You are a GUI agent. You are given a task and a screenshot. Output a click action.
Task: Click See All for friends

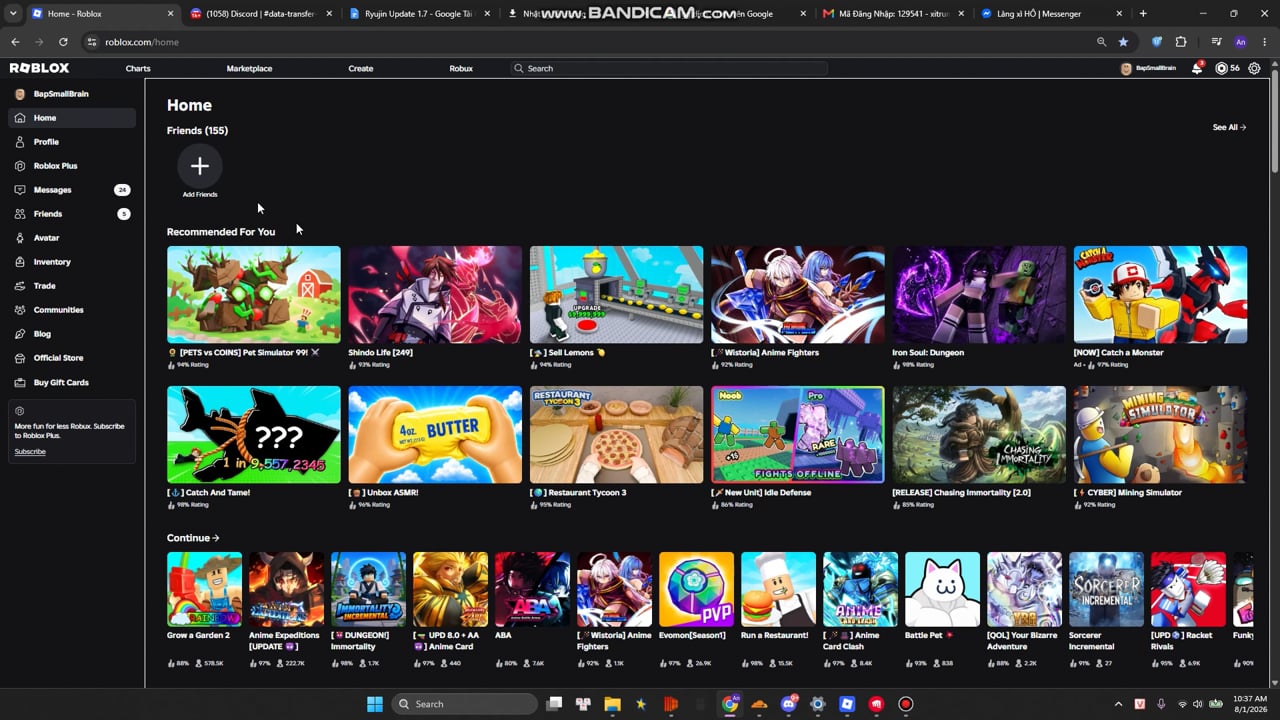pos(1229,127)
